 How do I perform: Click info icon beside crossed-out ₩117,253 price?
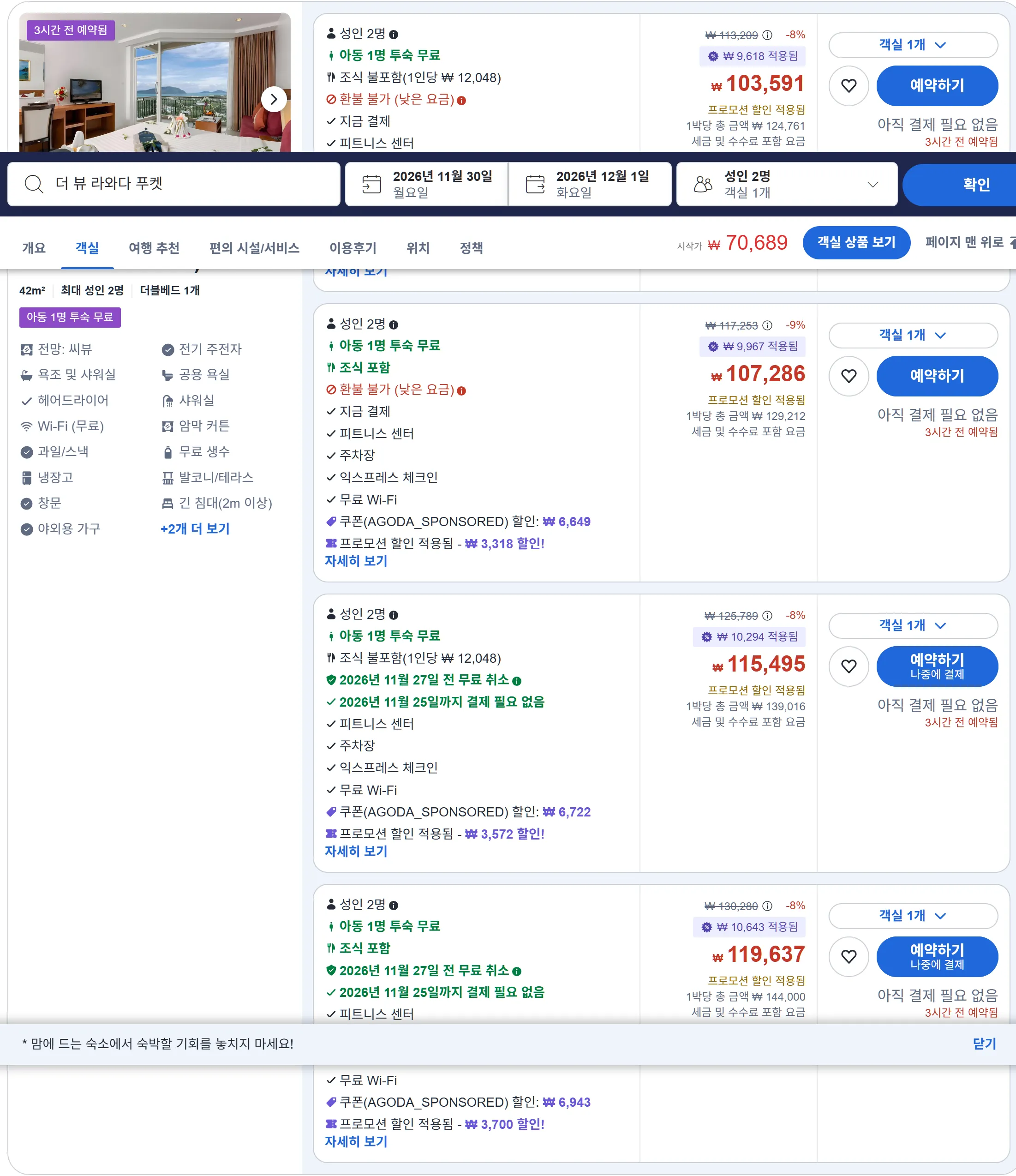coord(767,325)
